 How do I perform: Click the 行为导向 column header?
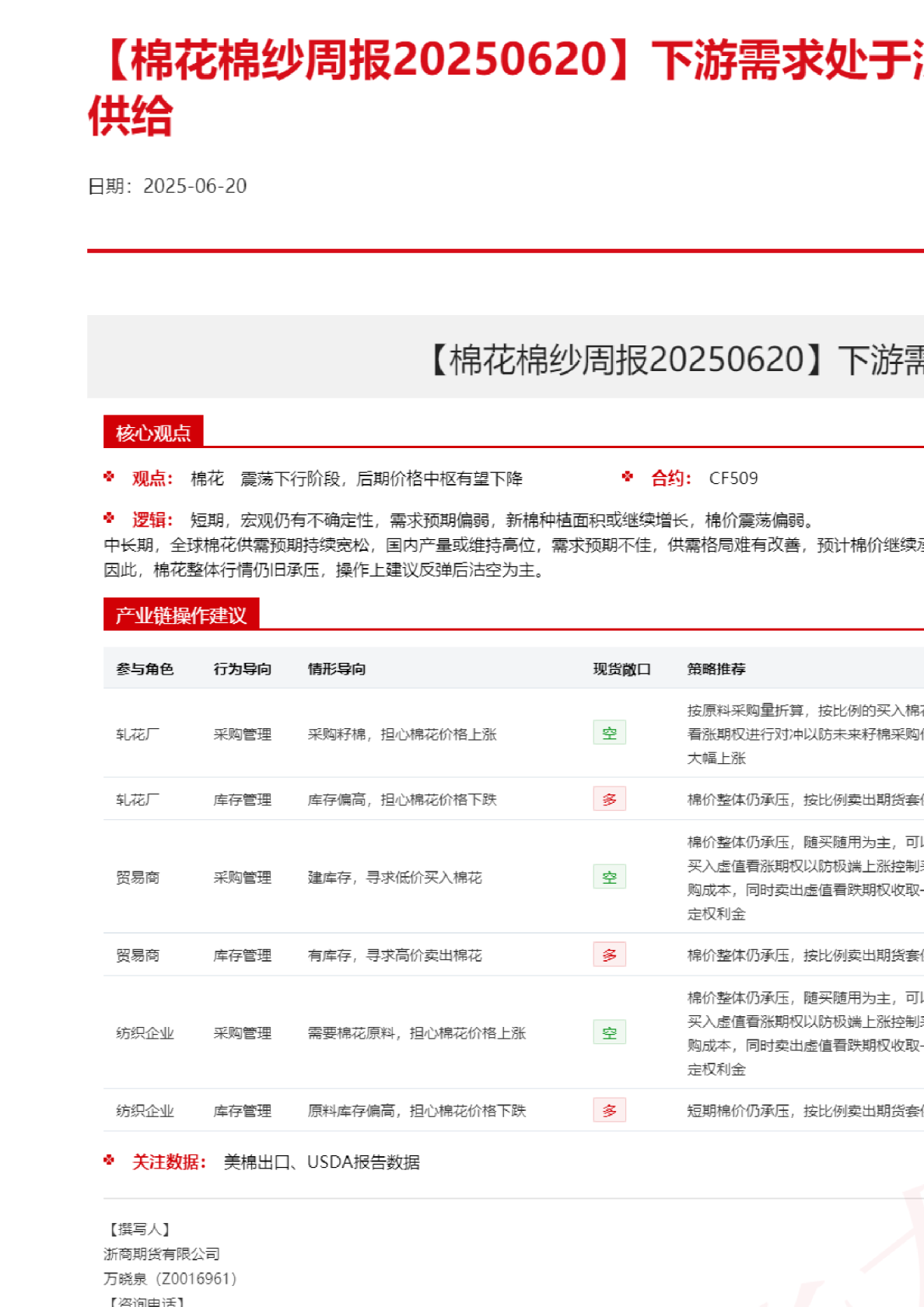[x=243, y=669]
